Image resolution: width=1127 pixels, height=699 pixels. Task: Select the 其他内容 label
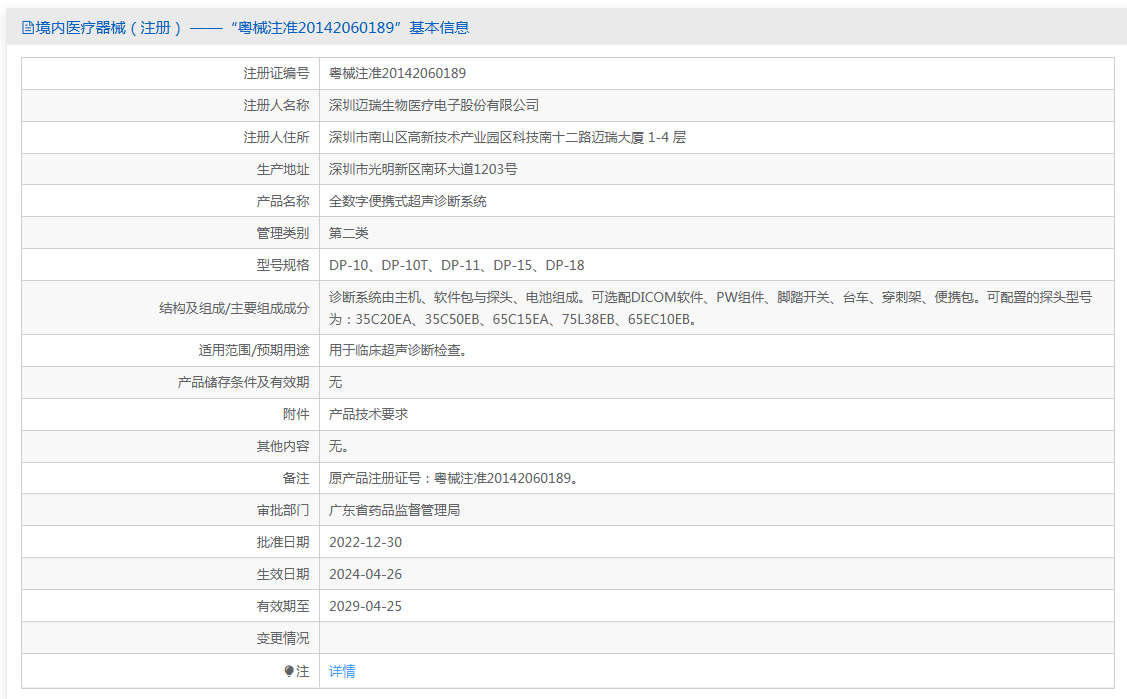tap(282, 447)
